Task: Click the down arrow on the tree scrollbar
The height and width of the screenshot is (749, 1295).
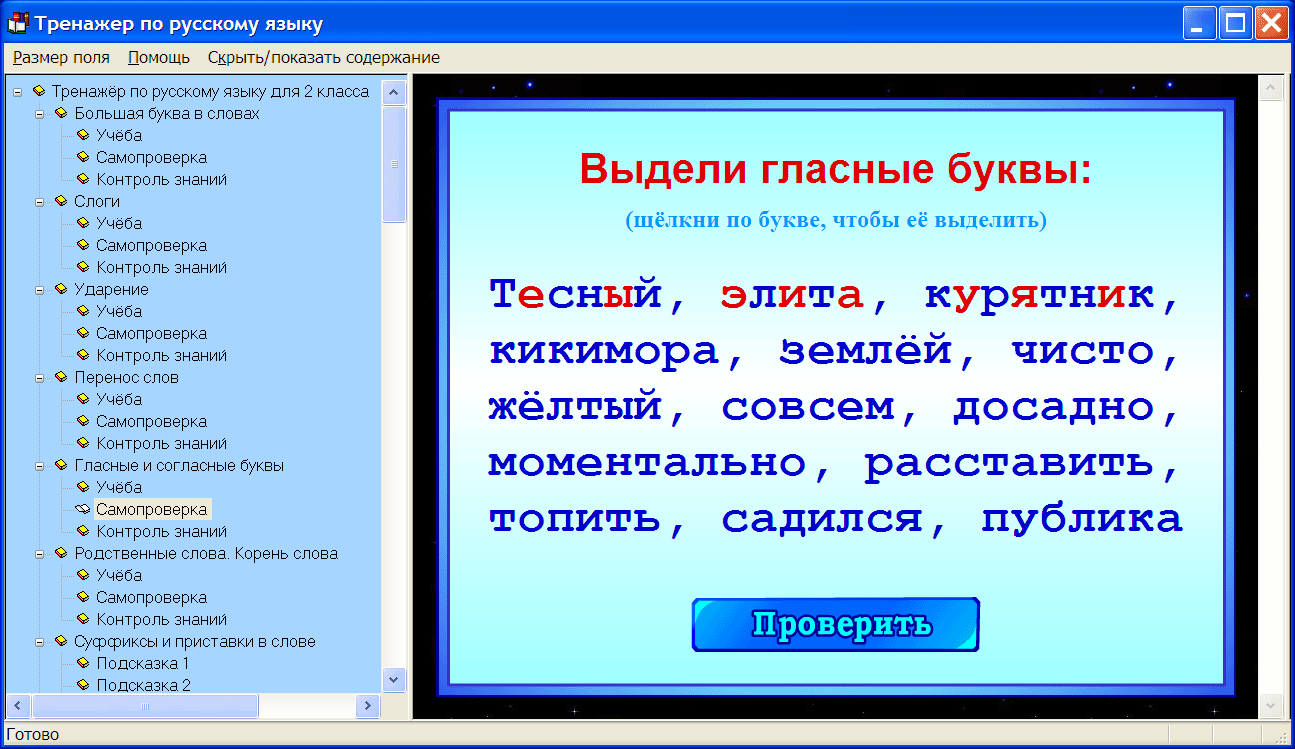Action: point(395,679)
